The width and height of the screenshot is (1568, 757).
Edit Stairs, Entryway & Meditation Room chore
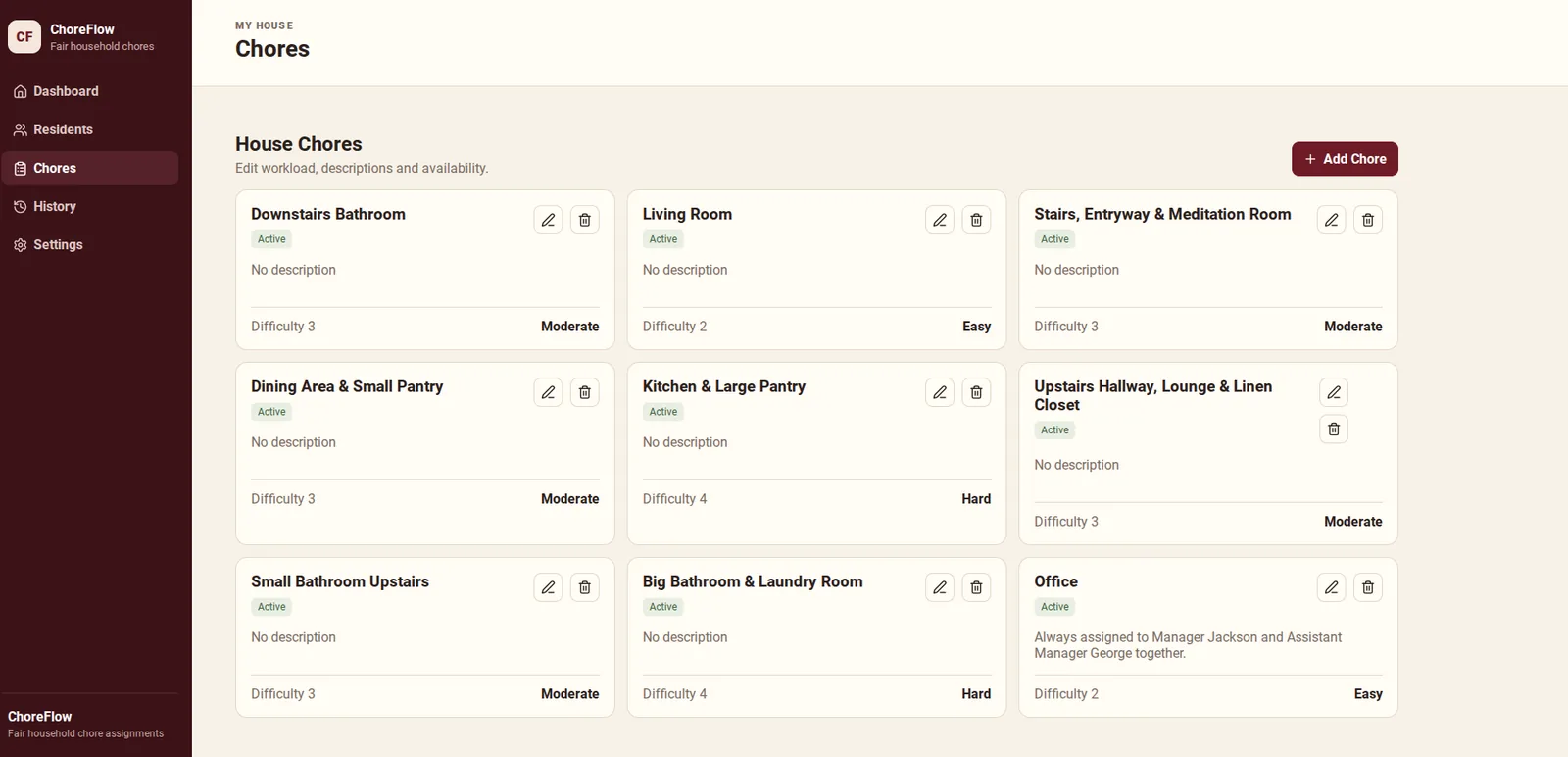click(1331, 220)
